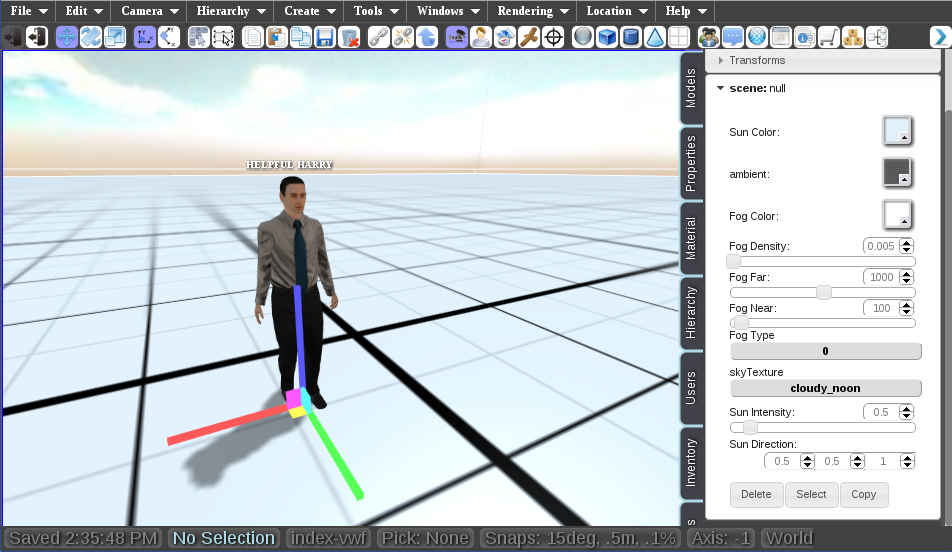The width and height of the screenshot is (952, 552).
Task: Click the Duplicate icon
Action: [x=301, y=37]
